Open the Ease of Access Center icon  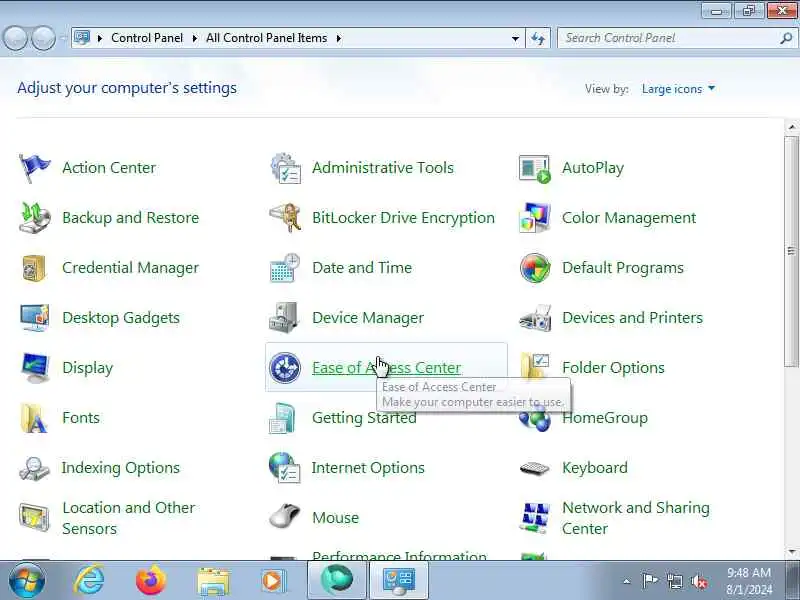(285, 368)
